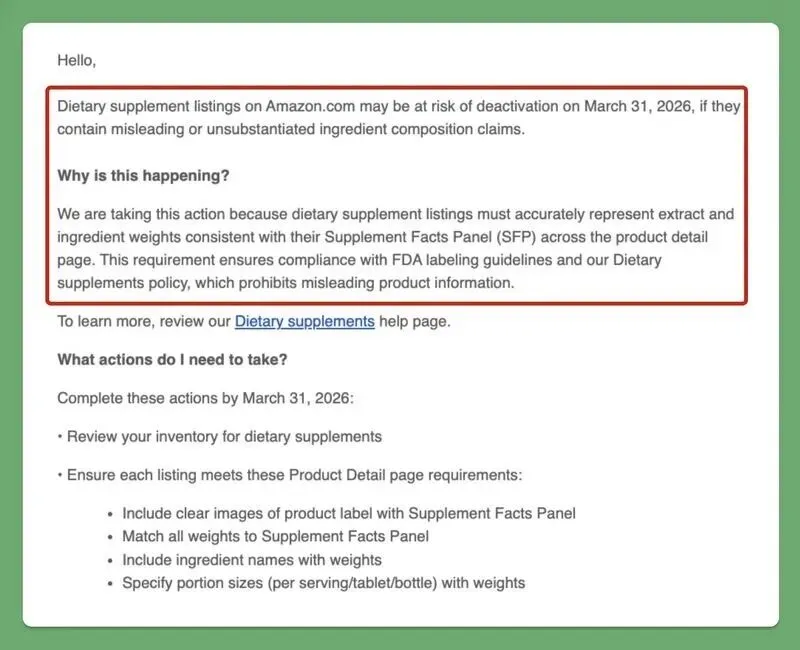
Task: Click "Include ingredient names with weights" bullet
Action: tap(252, 560)
